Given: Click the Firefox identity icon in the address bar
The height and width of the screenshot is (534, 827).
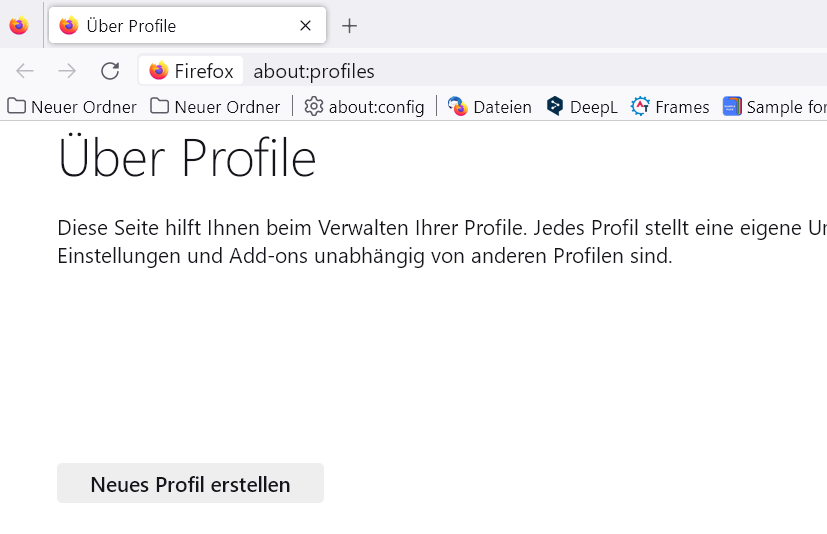Looking at the screenshot, I should point(191,71).
